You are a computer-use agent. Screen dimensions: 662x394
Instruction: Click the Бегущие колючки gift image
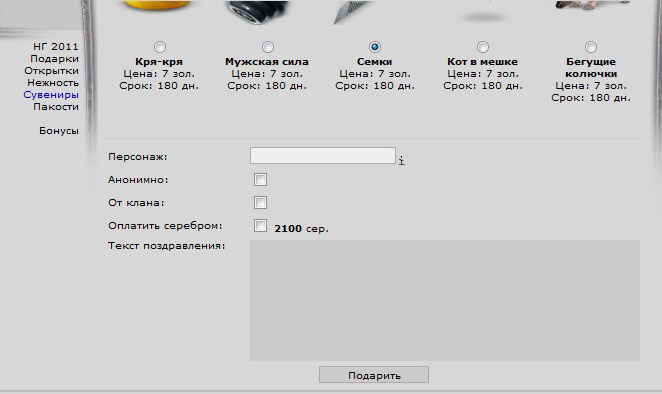pyautogui.click(x=591, y=5)
